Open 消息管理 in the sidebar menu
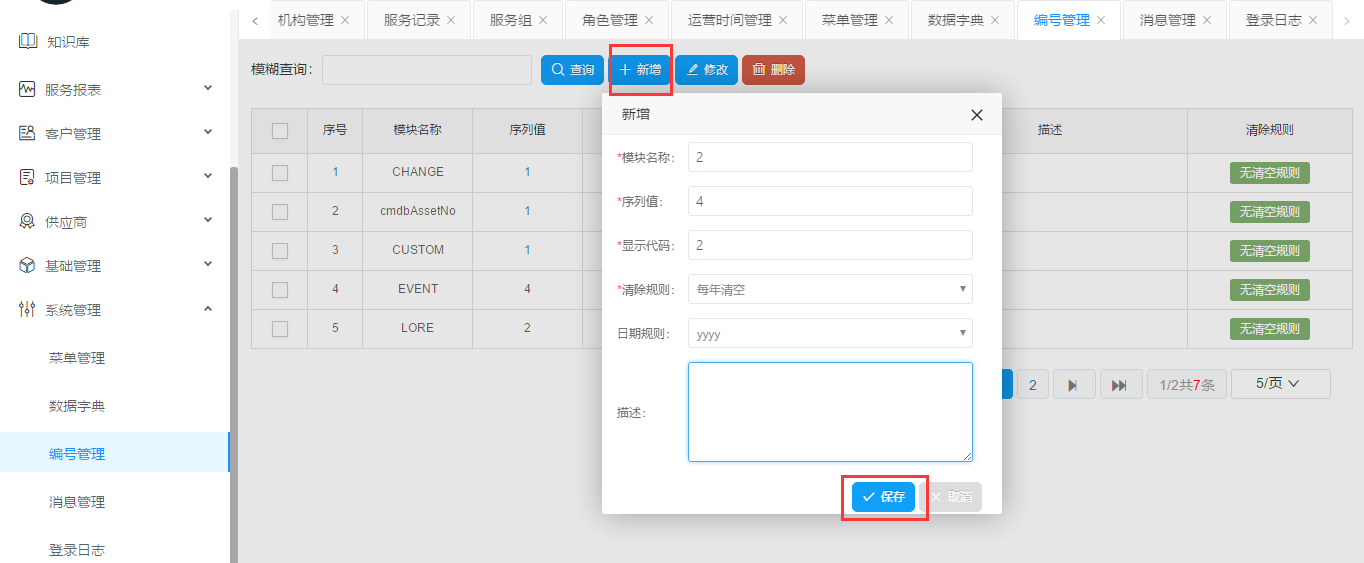The height and width of the screenshot is (563, 1364). click(x=77, y=502)
